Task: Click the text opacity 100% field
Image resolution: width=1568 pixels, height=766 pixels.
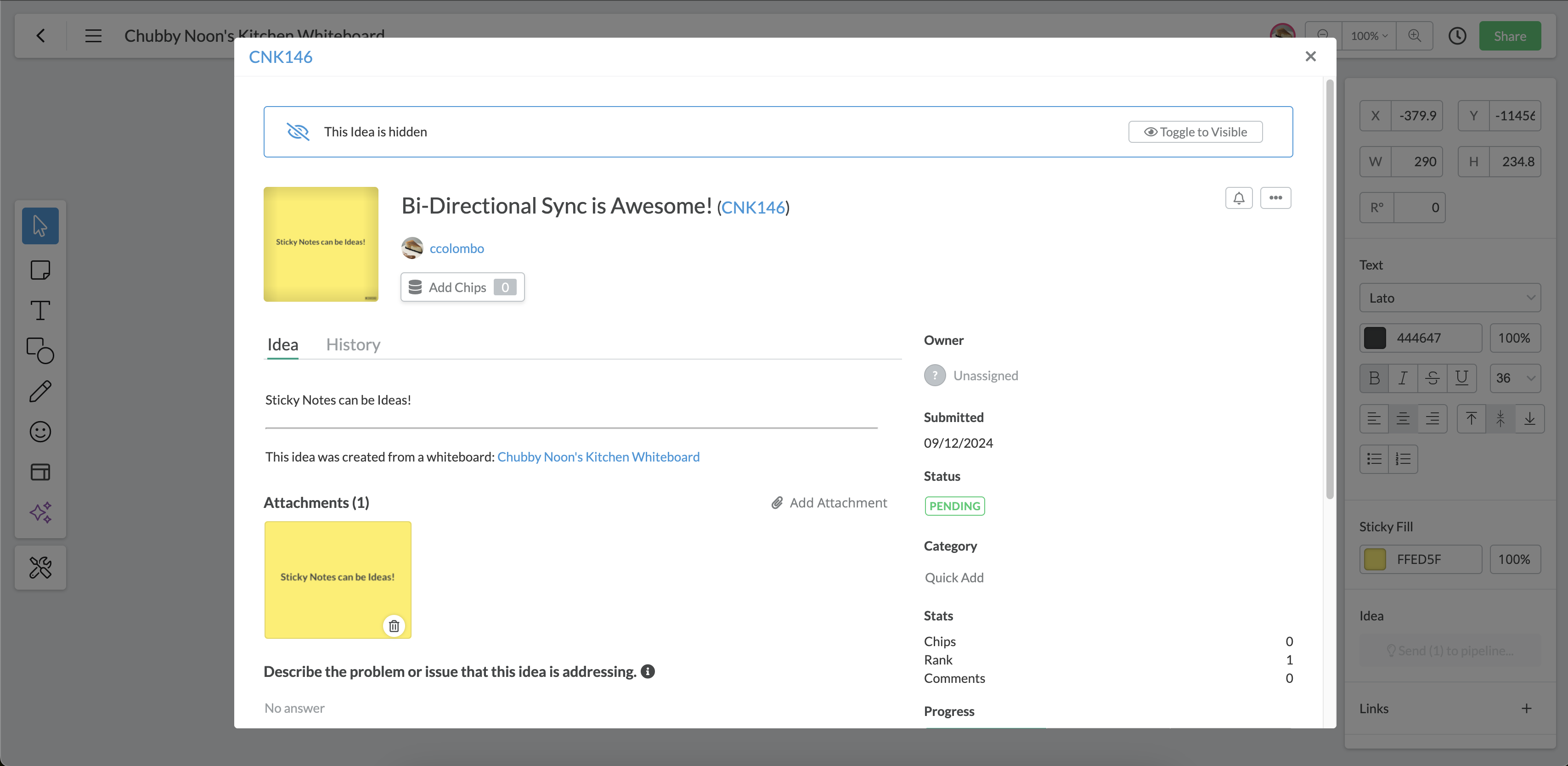Action: coord(1515,338)
